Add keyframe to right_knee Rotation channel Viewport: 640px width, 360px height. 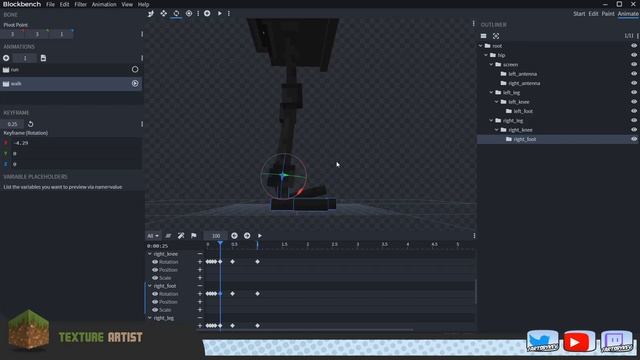tap(200, 262)
